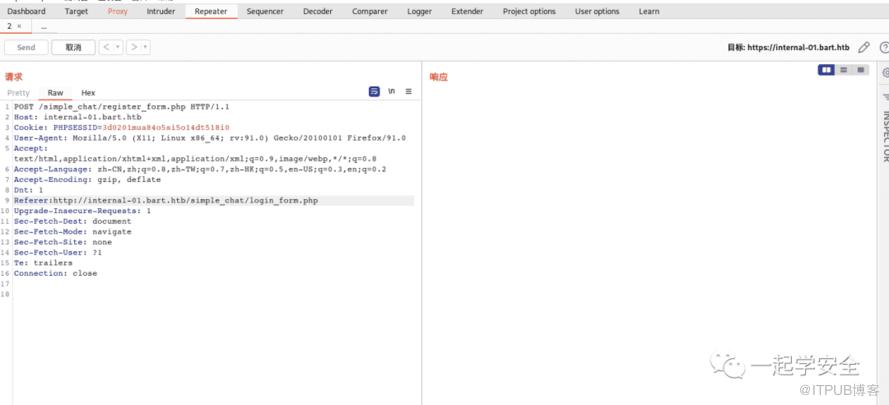Switch request view to Hex
The image size is (889, 405).
(x=88, y=93)
